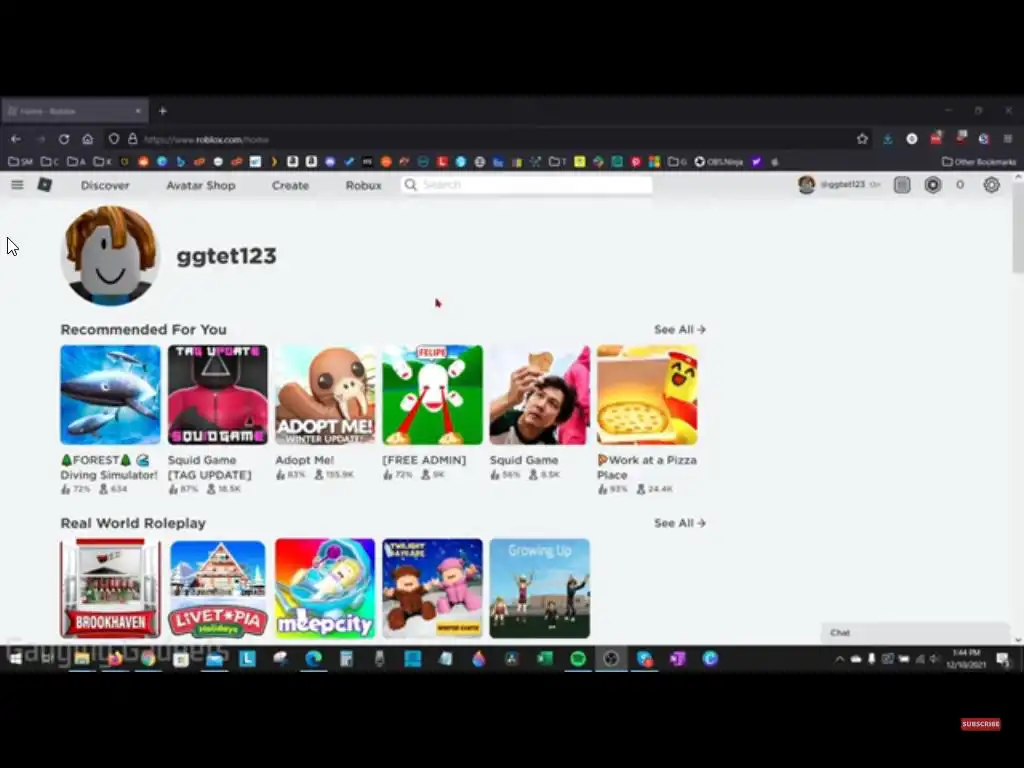Open the Firefox application menu button
This screenshot has height=768, width=1024.
pyautogui.click(x=1008, y=138)
